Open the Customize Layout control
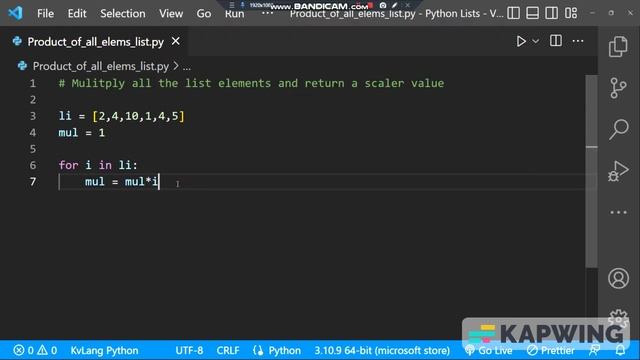This screenshot has width=640, height=360. (571, 13)
